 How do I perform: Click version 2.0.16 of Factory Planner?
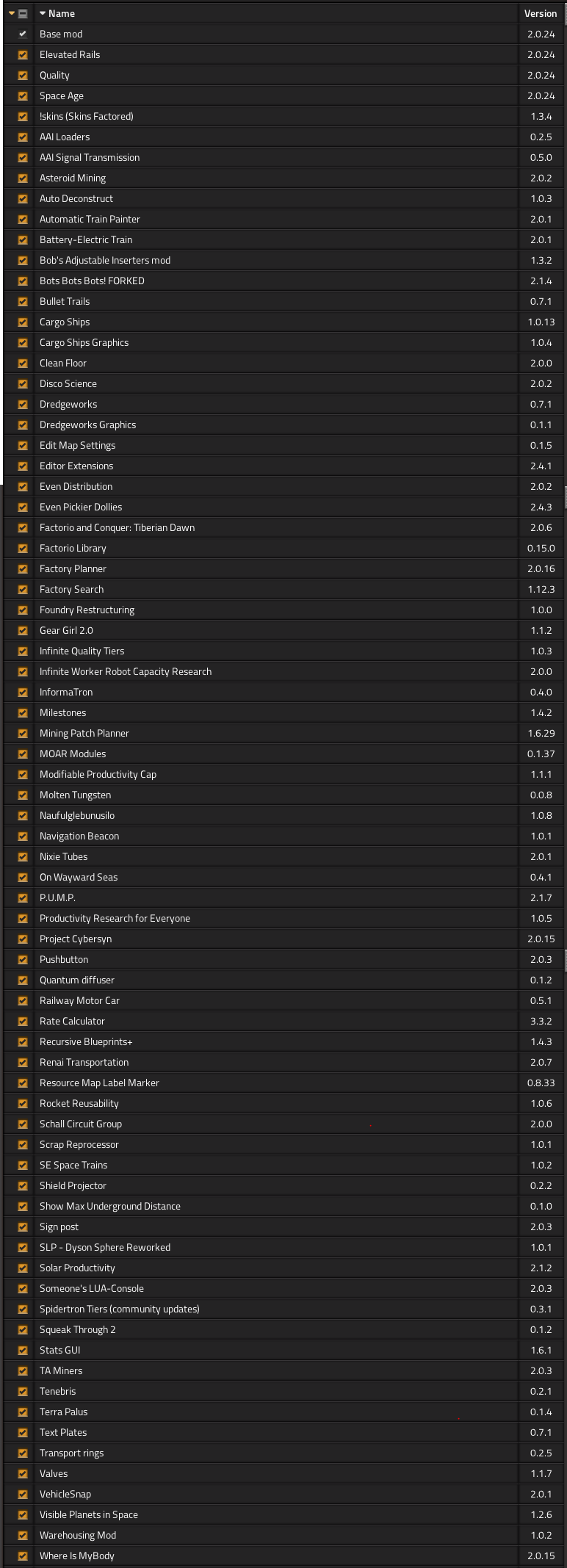541,568
